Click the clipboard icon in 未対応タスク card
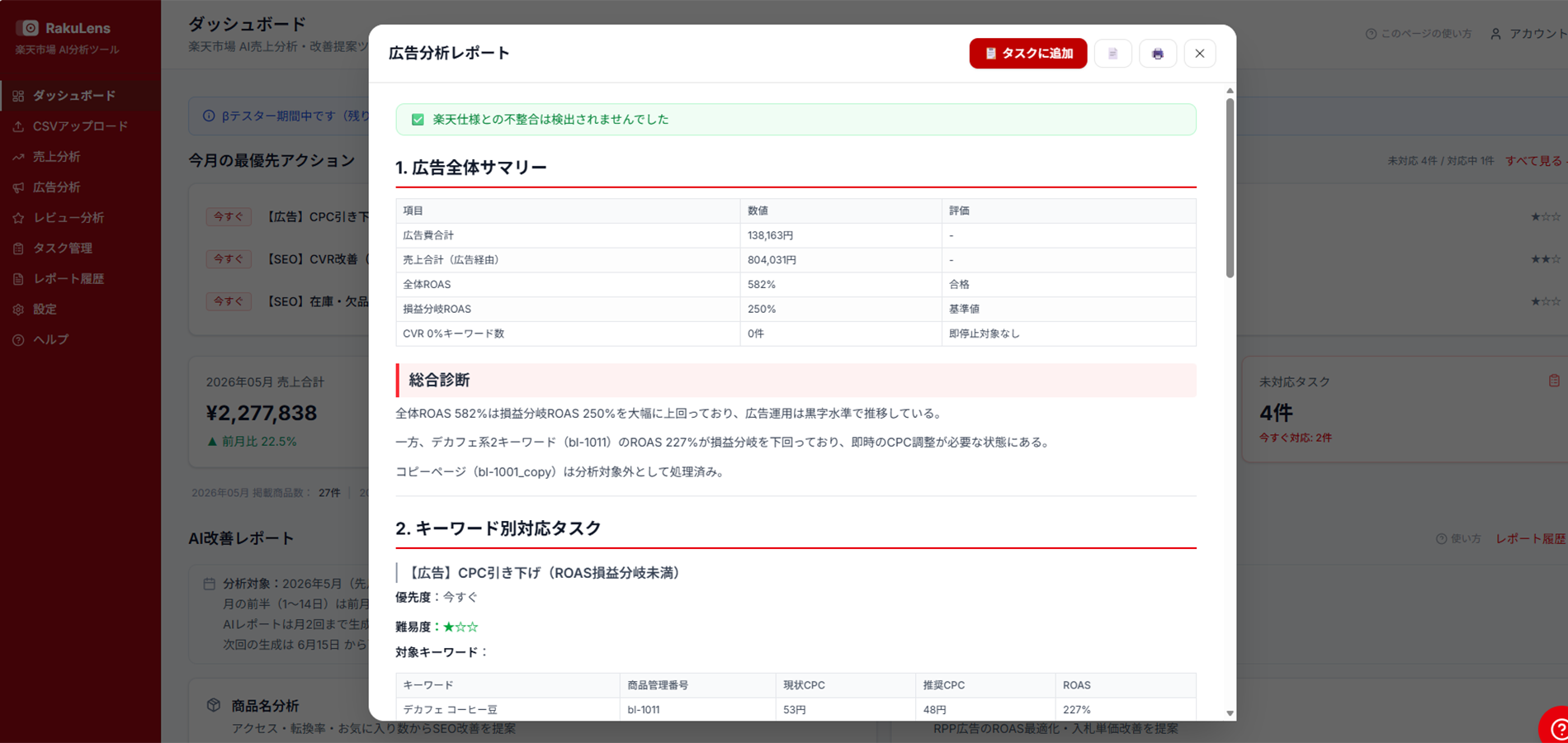The height and width of the screenshot is (743, 1568). 1554,381
